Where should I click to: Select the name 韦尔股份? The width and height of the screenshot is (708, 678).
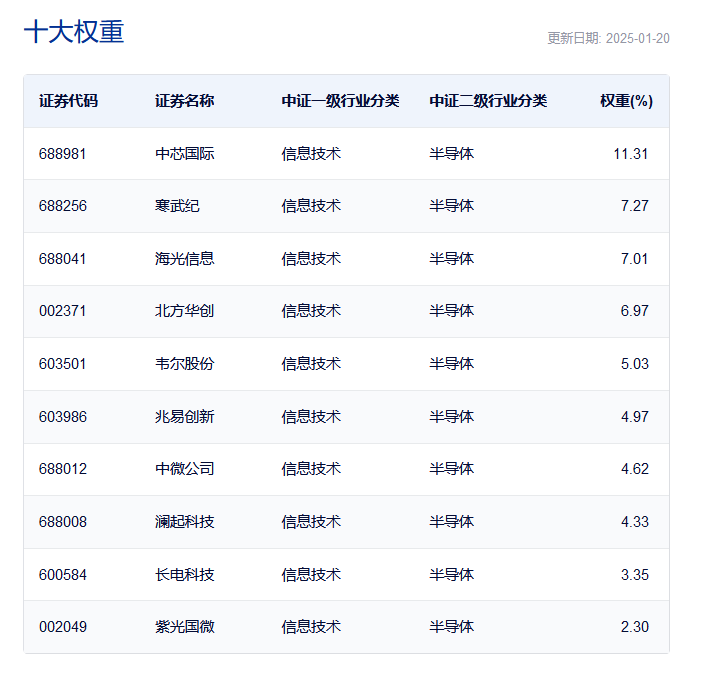click(x=185, y=364)
